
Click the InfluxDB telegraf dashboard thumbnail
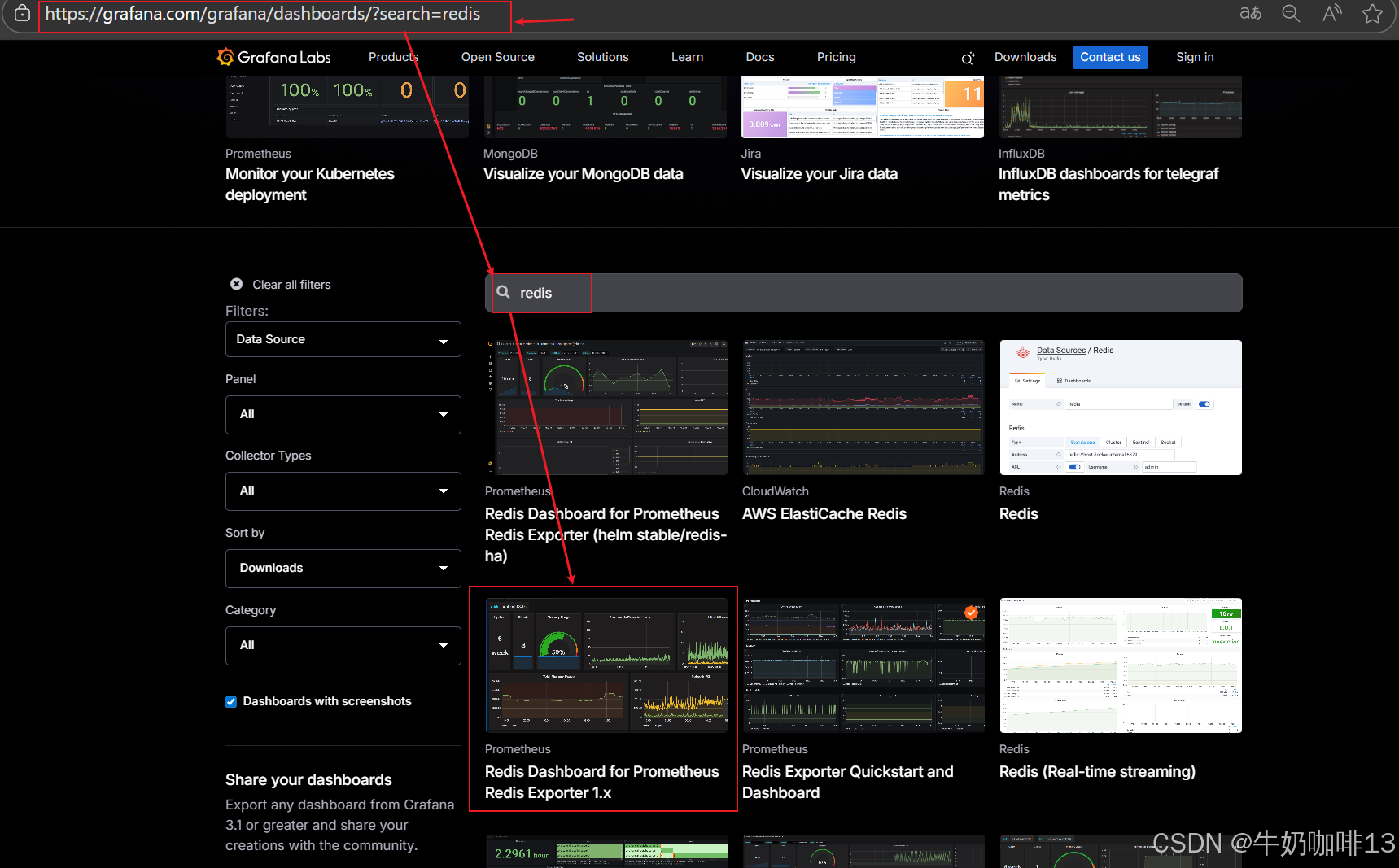[1120, 107]
